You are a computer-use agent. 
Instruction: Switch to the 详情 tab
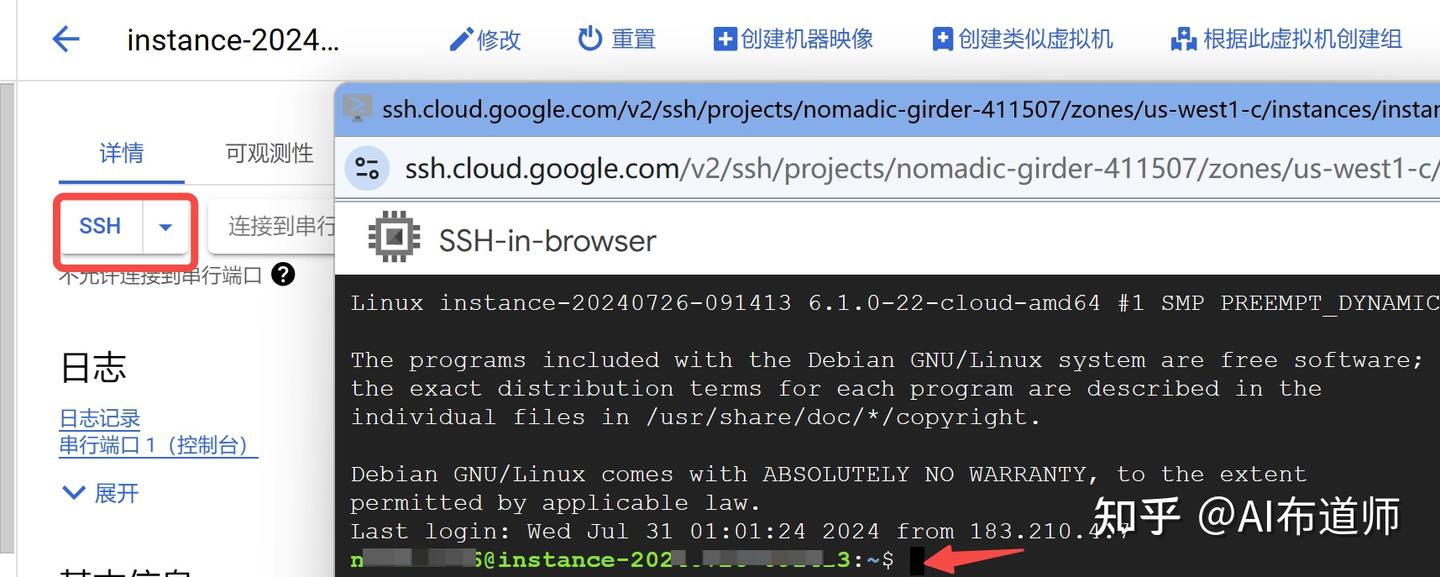click(121, 153)
